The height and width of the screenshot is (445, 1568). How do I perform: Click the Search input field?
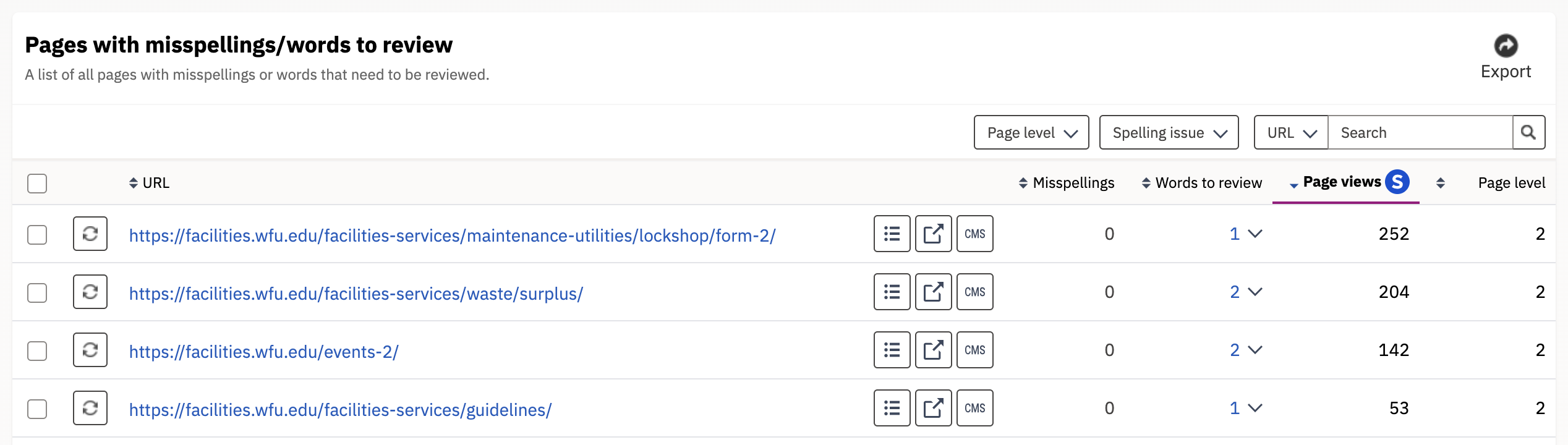tap(1420, 132)
